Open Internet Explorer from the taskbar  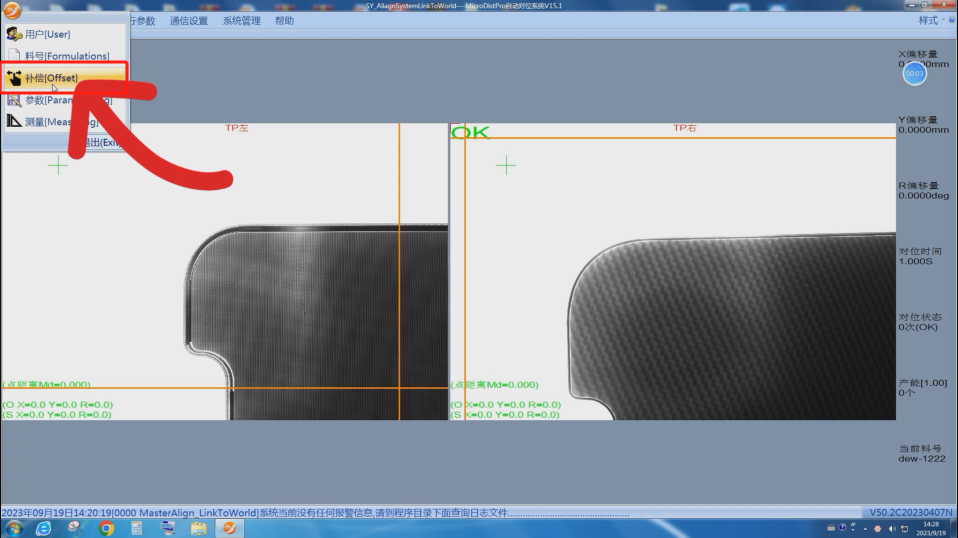point(44,528)
